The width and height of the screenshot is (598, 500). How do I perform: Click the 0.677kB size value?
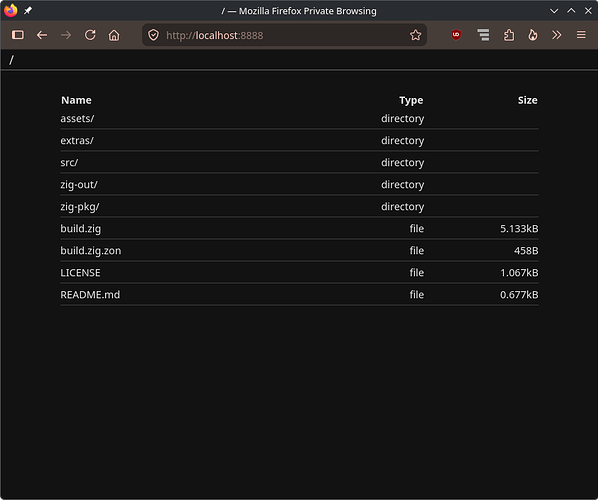[519, 295]
